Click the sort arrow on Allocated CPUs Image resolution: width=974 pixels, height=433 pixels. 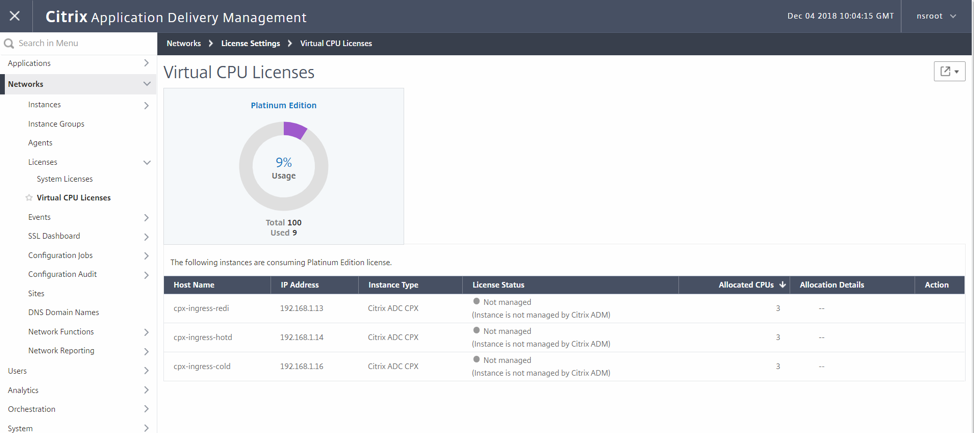point(782,285)
